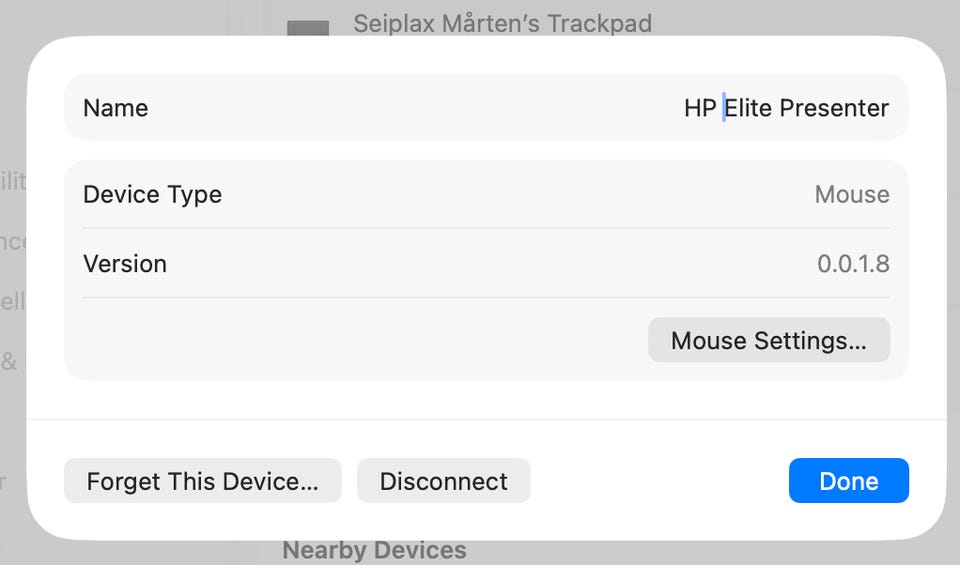Click the blue text cursor in Name field
This screenshot has height=565, width=960.
[723, 108]
